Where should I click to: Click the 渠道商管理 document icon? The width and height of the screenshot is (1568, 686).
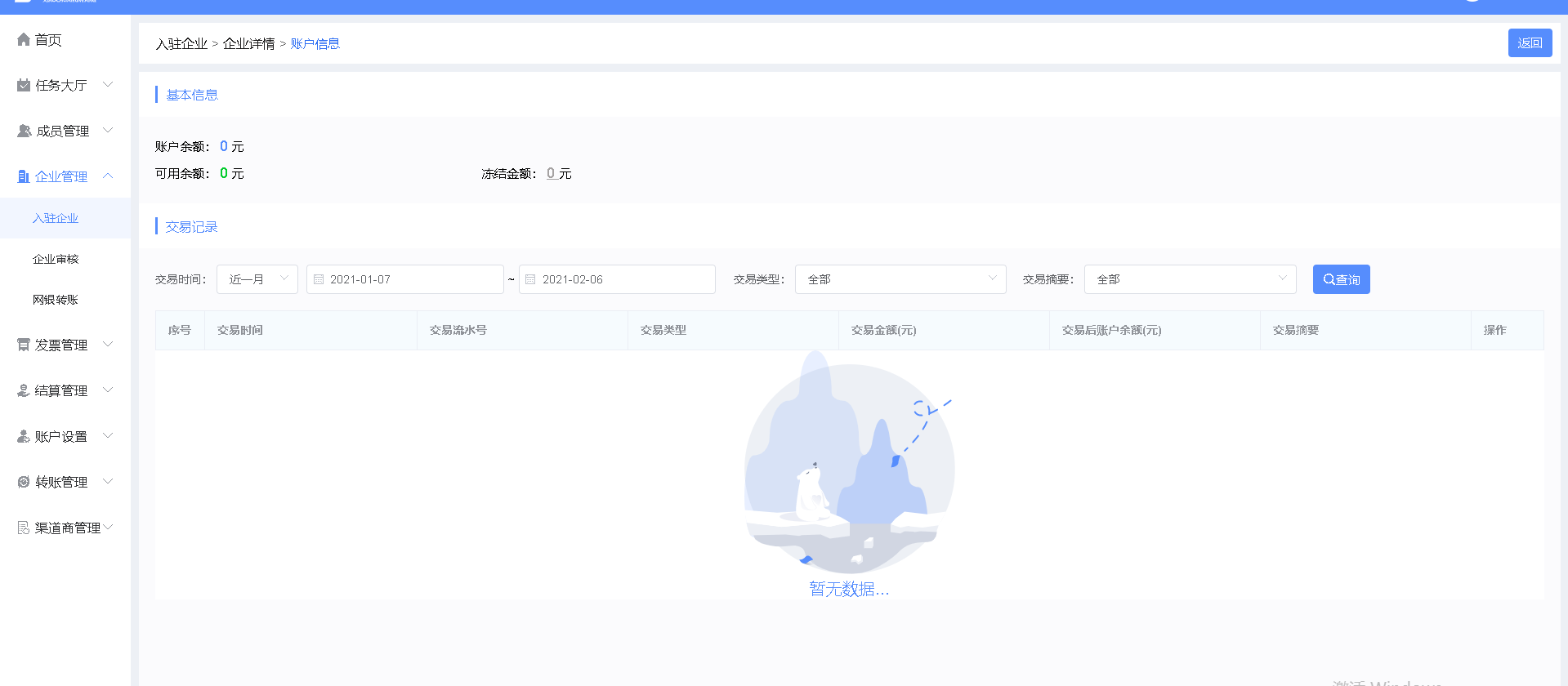(24, 528)
